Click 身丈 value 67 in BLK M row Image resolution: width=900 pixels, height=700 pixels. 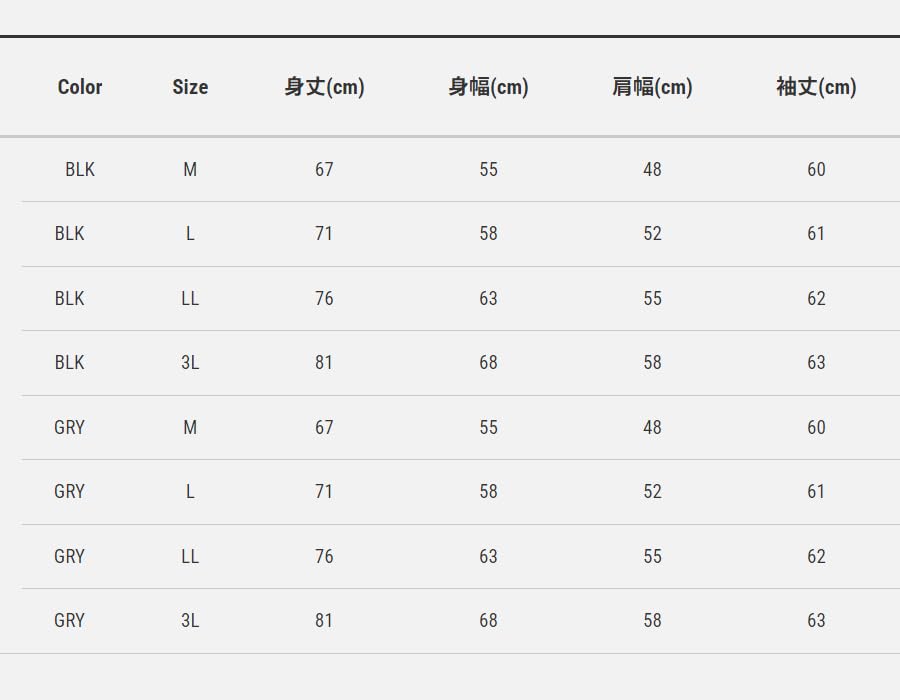[324, 170]
